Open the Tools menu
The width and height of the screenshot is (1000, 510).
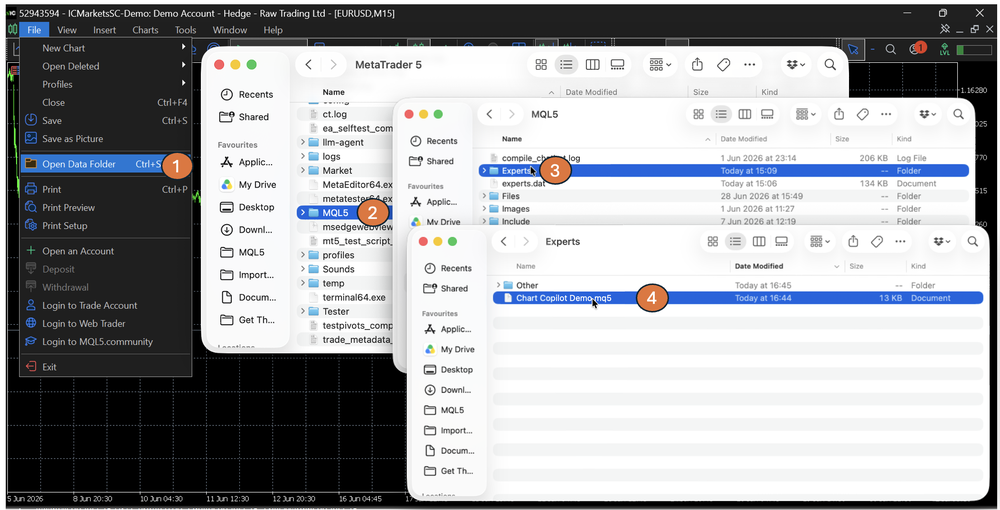click(186, 30)
